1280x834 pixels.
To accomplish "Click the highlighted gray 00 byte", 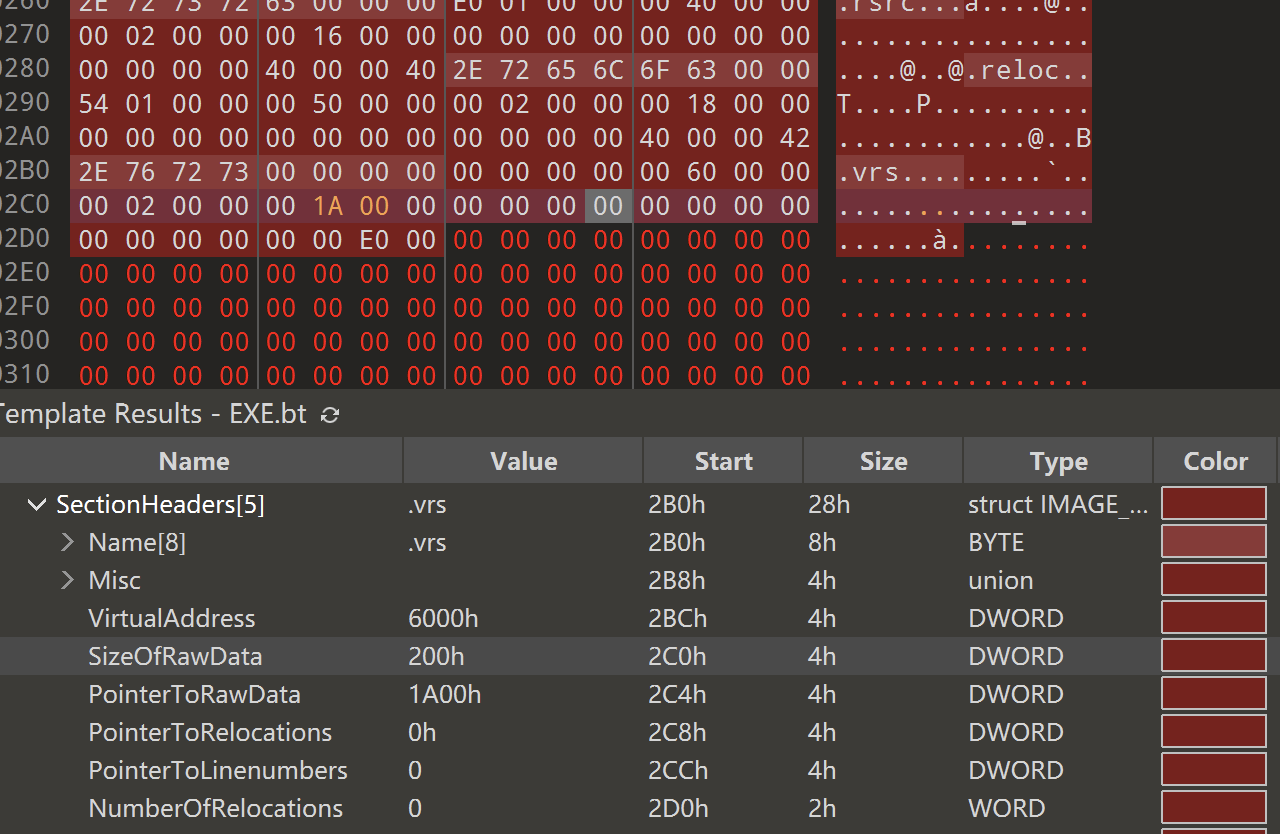I will 608,206.
